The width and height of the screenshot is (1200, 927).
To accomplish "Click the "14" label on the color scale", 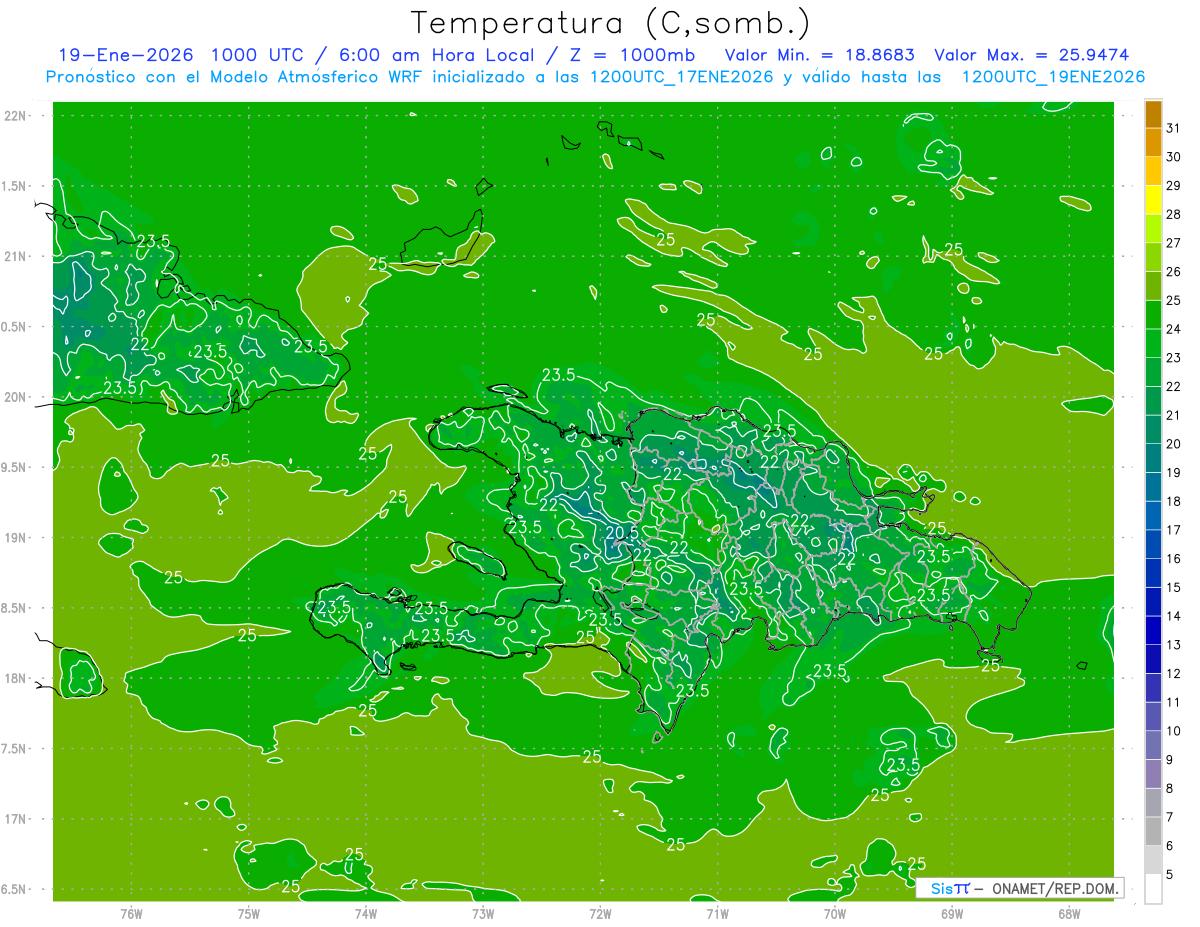I will coord(1174,616).
